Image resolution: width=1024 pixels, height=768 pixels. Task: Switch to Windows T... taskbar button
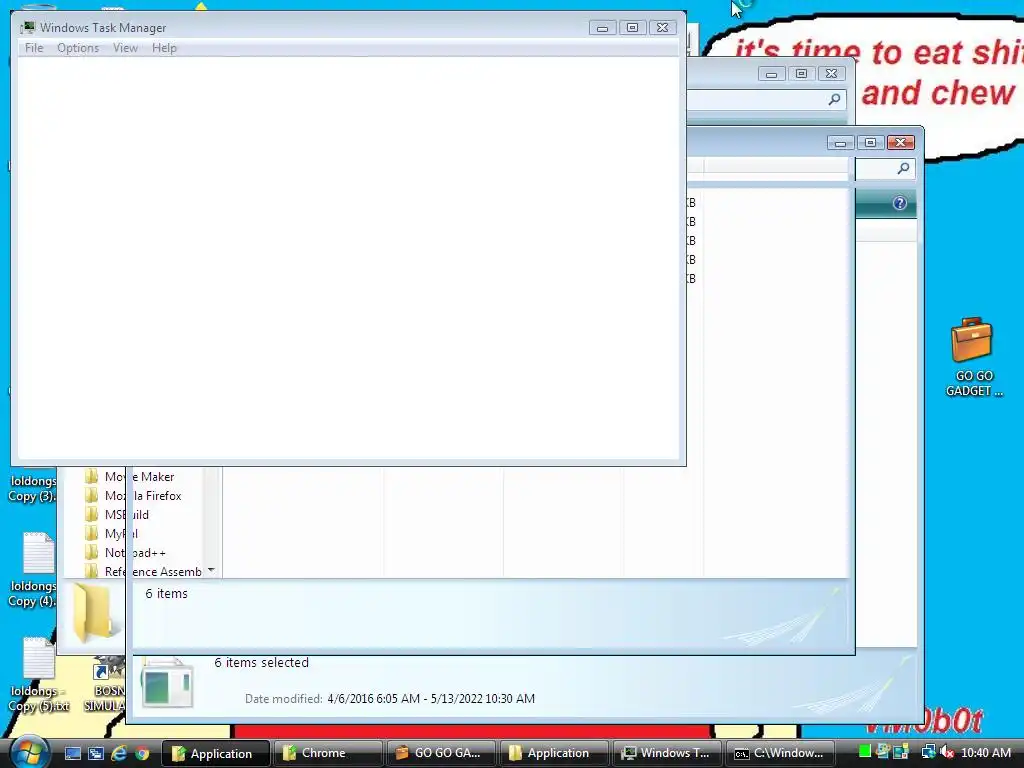point(666,753)
